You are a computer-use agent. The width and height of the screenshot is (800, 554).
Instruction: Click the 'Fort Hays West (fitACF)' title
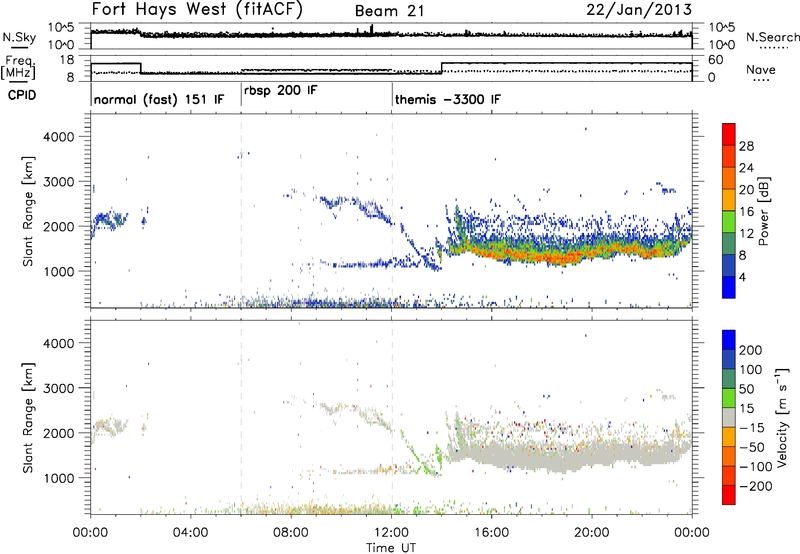pos(197,10)
